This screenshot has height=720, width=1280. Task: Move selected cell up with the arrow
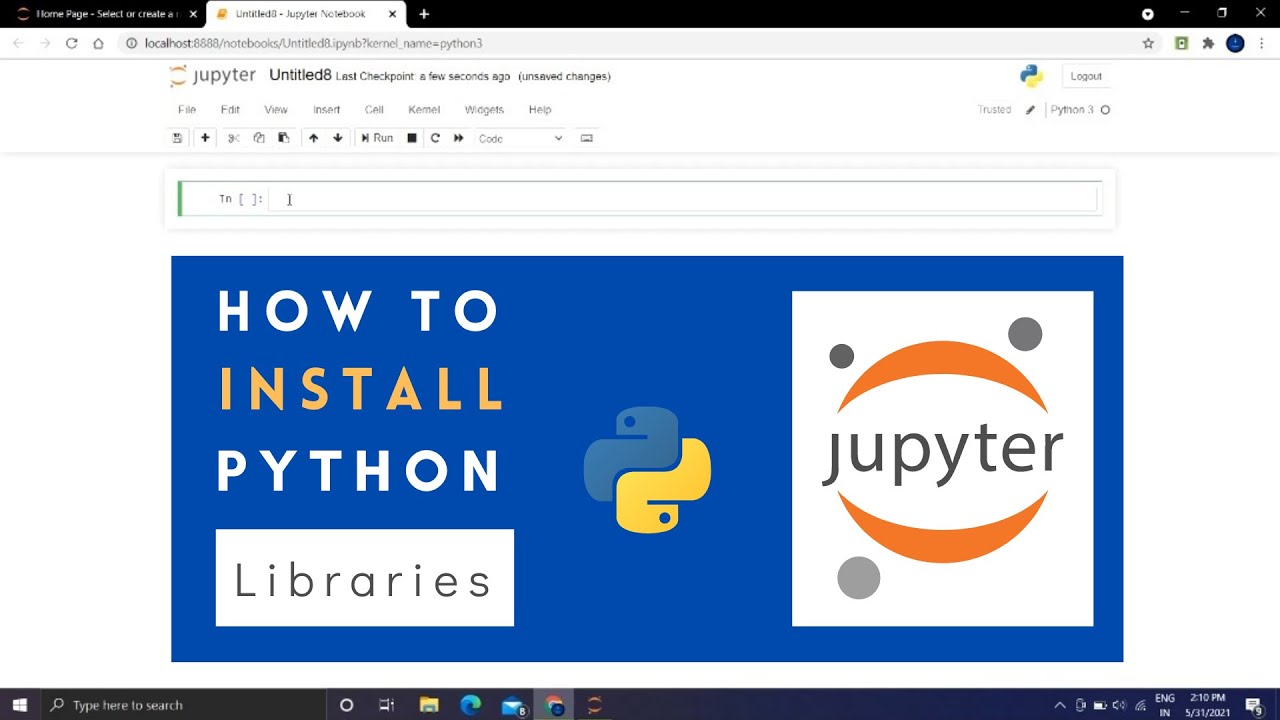pyautogui.click(x=313, y=138)
